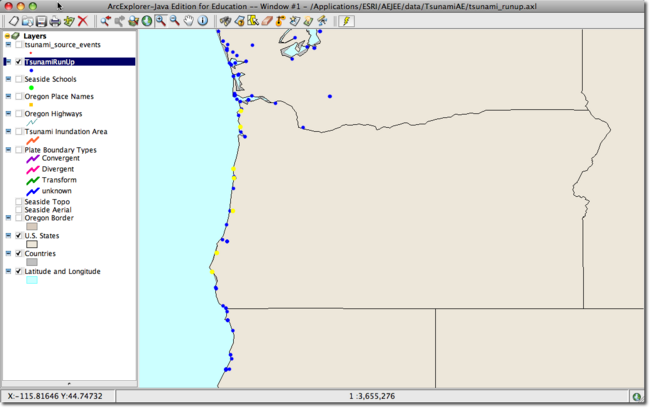
Task: Select the Tsunami Inundation Area layer name
Action: pos(66,131)
